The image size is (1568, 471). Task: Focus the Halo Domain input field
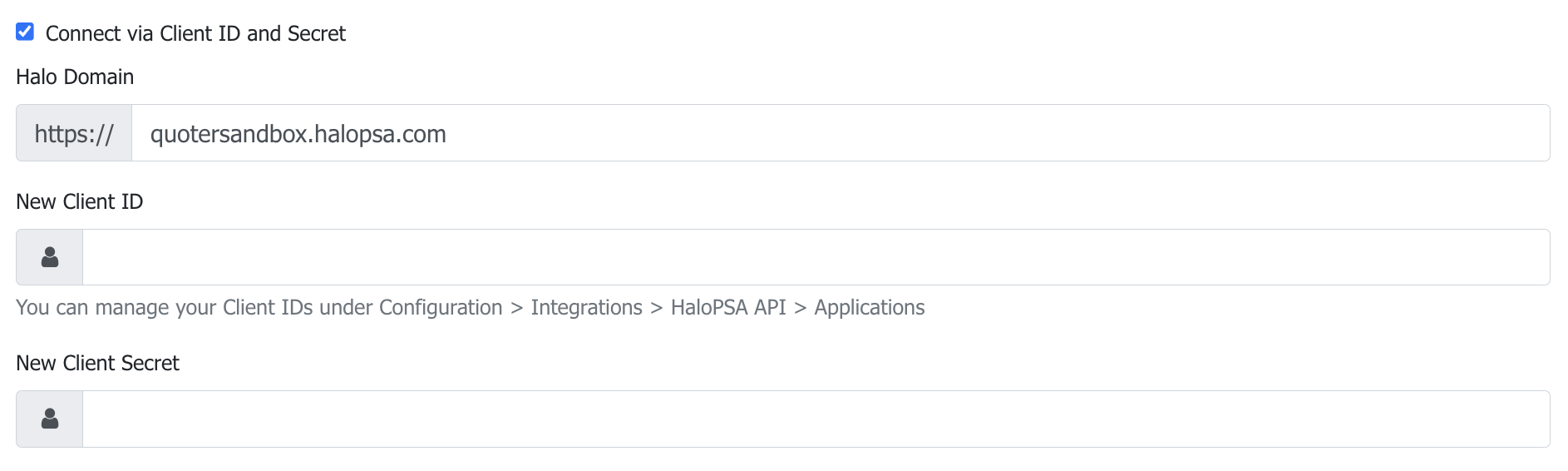tap(841, 133)
